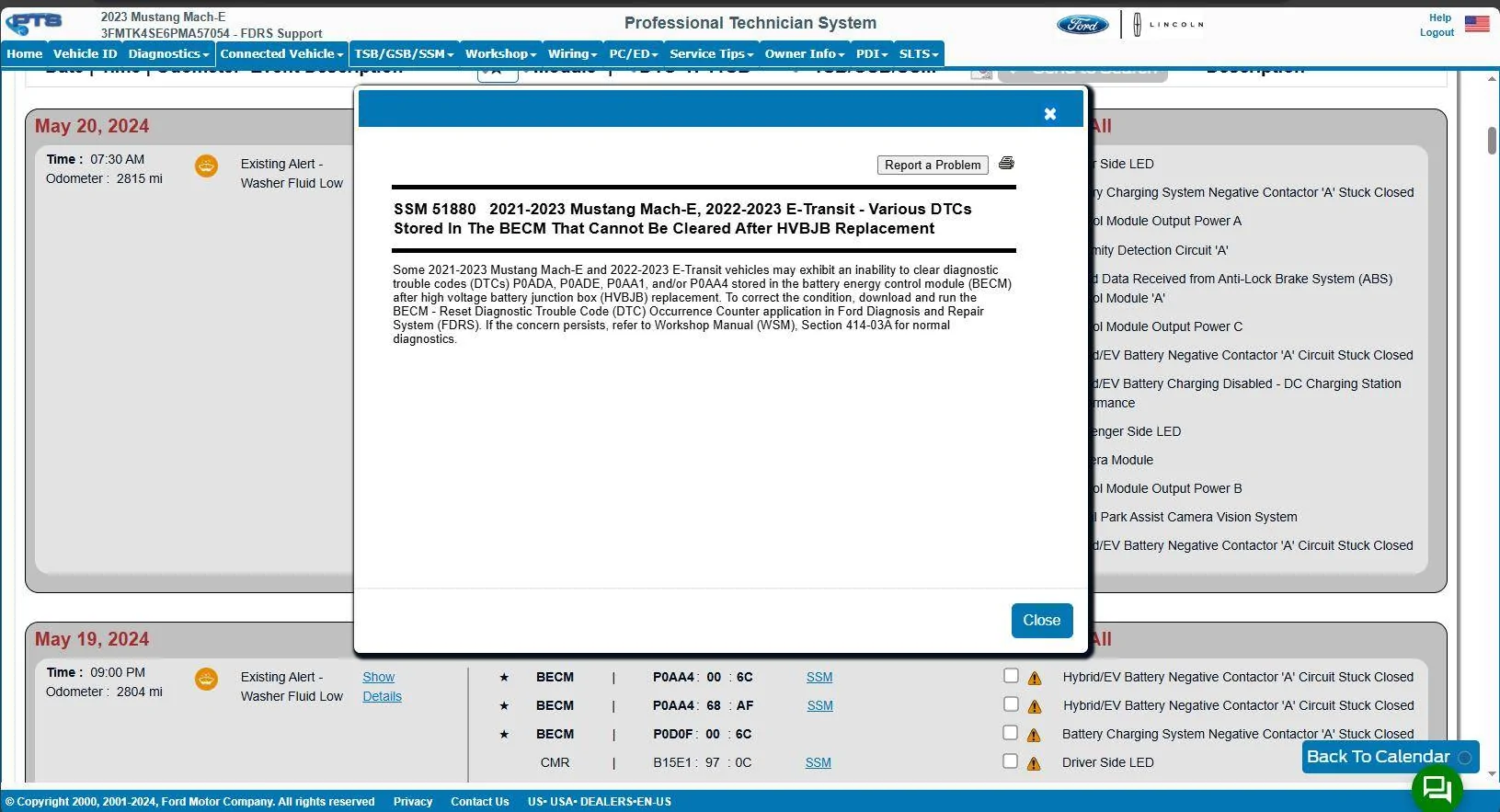Print the SSM 51880 bulletin
The height and width of the screenshot is (812, 1500).
[x=1006, y=163]
